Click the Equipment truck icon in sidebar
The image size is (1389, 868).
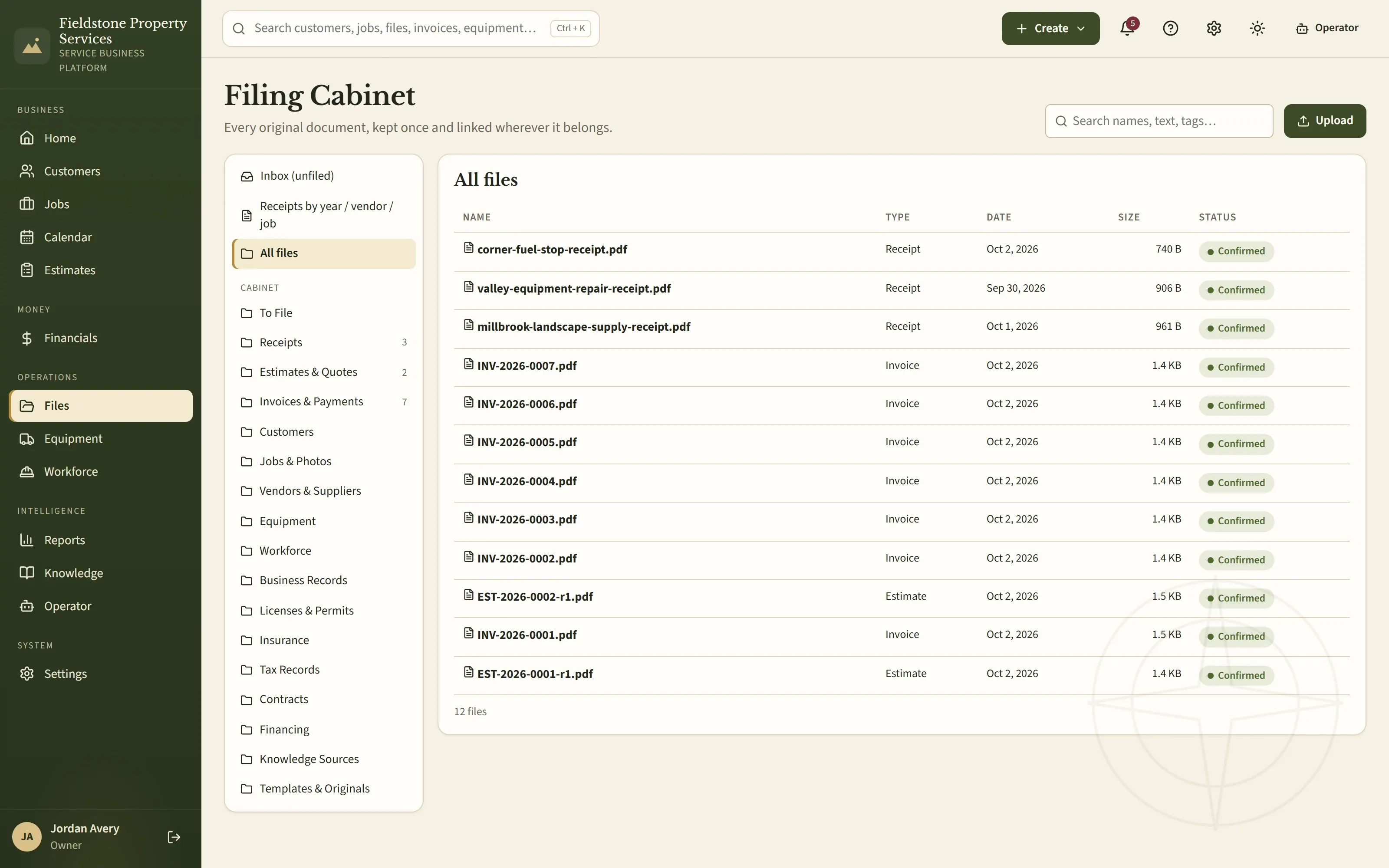pyautogui.click(x=27, y=439)
